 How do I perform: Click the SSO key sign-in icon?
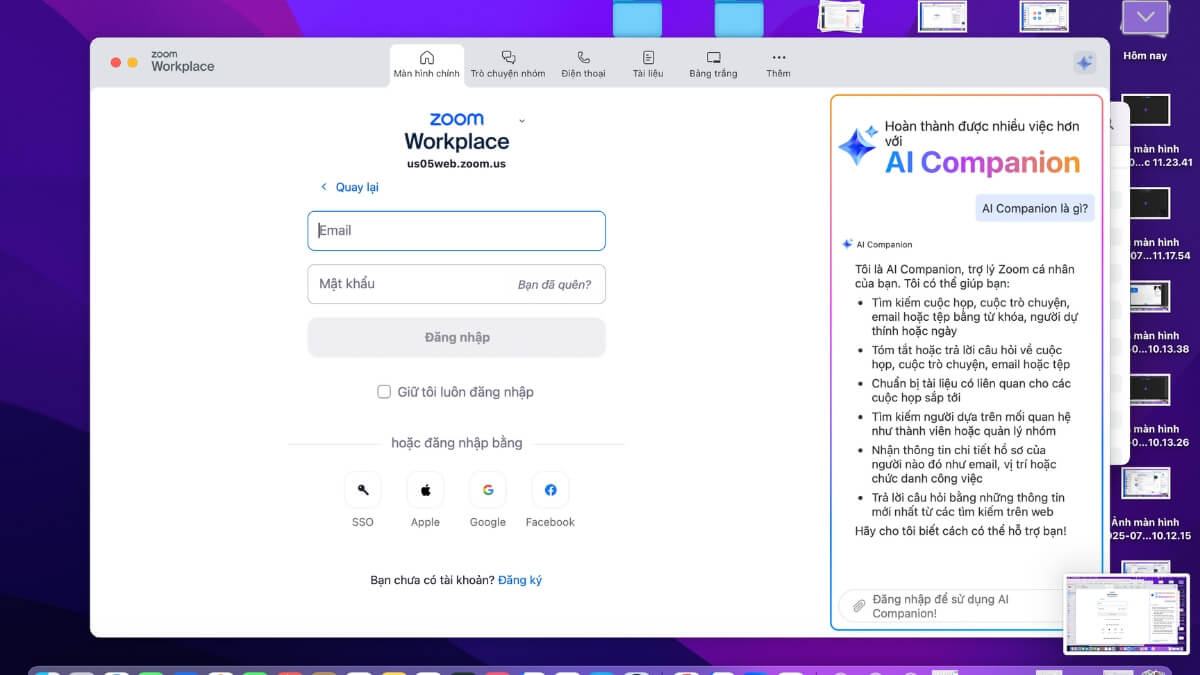(363, 490)
